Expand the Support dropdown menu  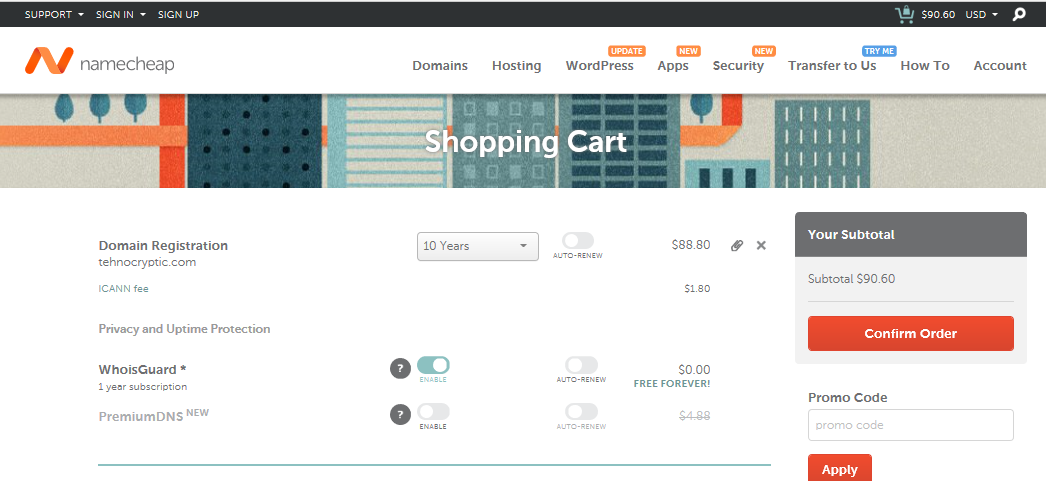pos(55,14)
